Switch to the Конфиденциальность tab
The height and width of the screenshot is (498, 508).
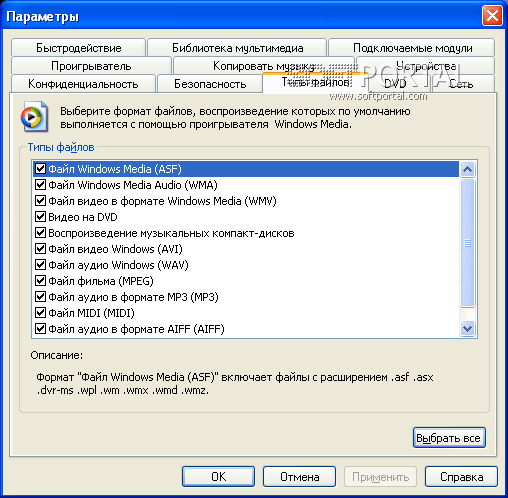coord(83,84)
